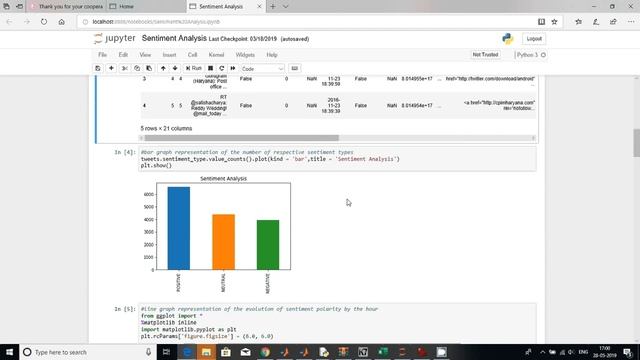Click the Logout button

click(534, 39)
